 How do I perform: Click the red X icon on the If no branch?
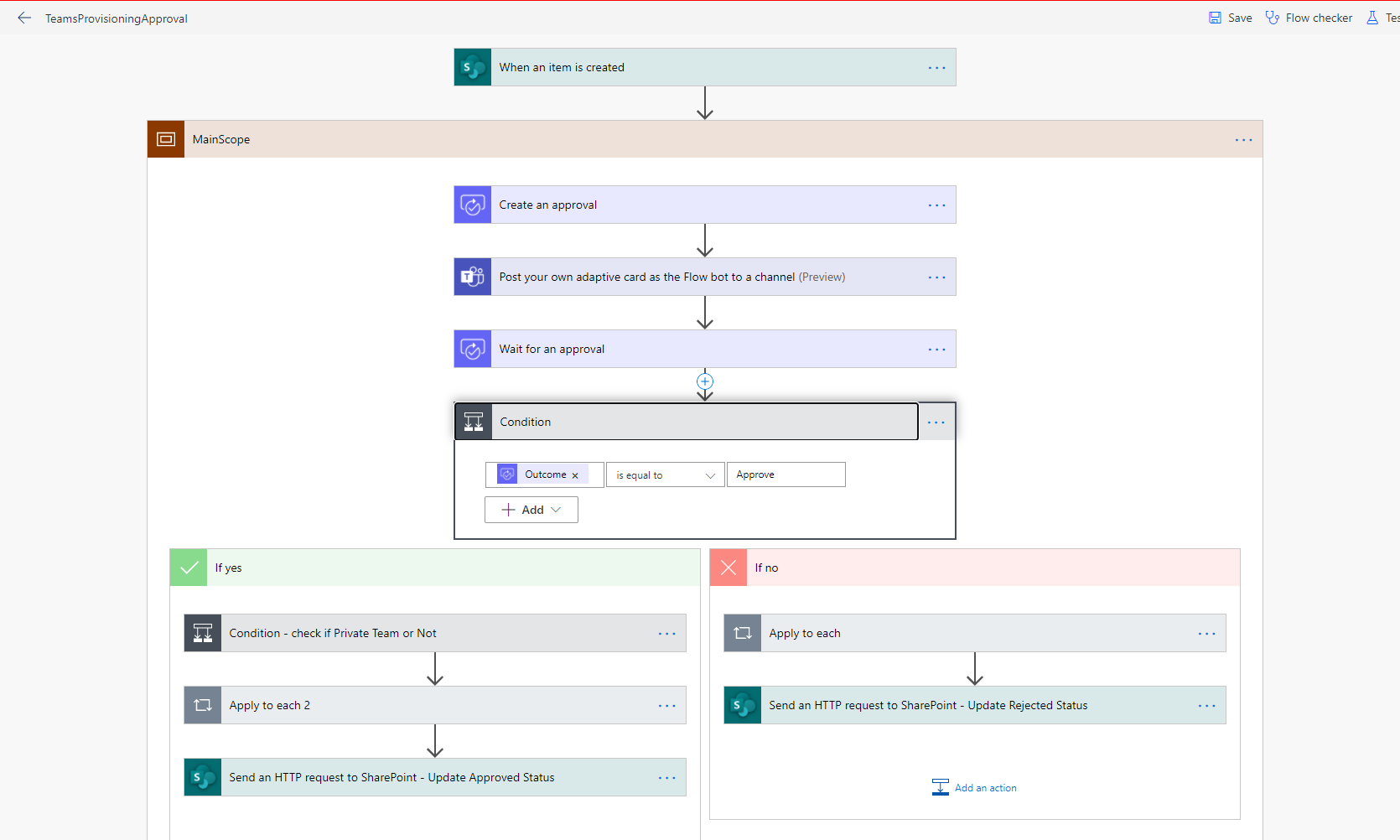pos(728,568)
